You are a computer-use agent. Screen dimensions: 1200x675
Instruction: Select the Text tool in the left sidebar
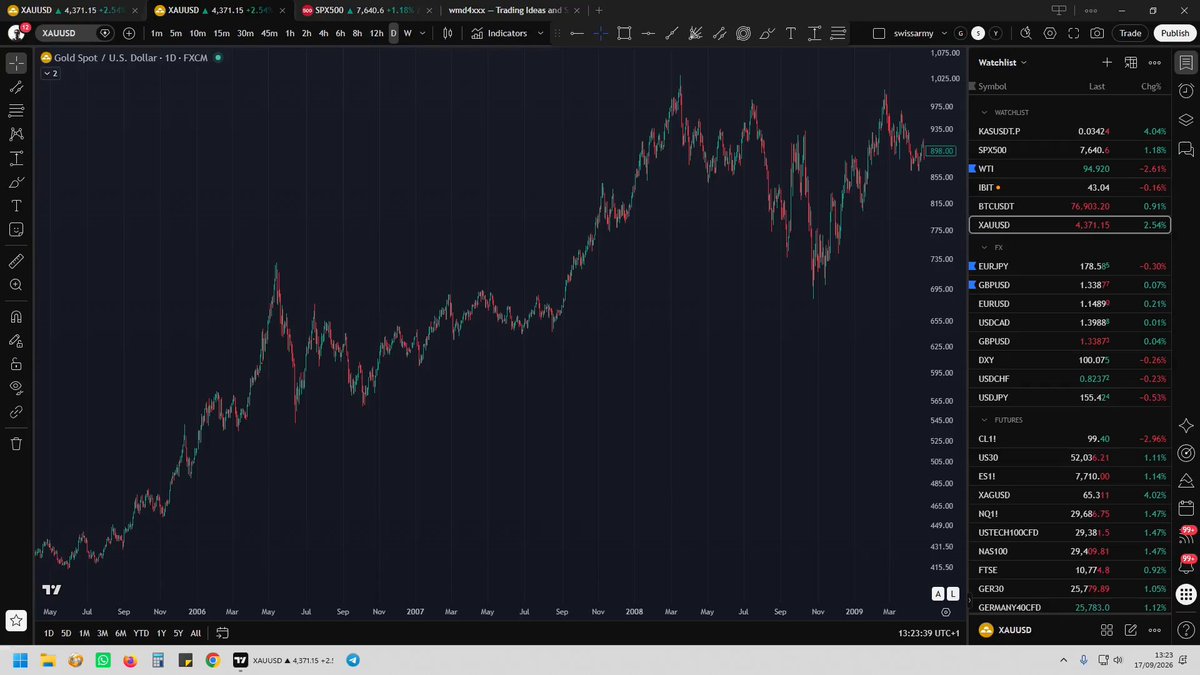point(16,205)
